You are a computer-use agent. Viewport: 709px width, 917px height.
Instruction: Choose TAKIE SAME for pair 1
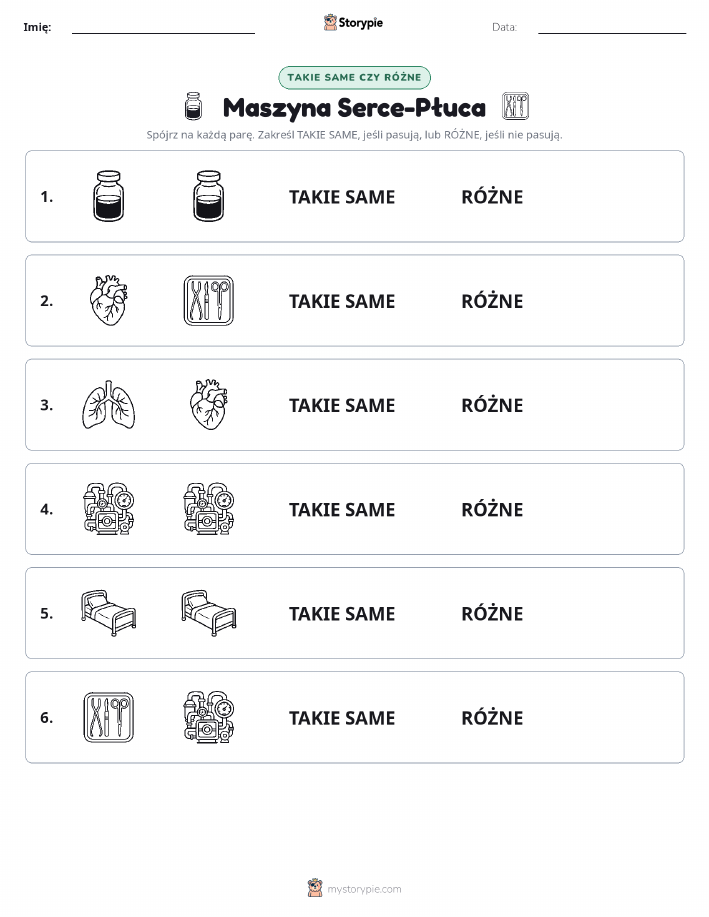342,197
